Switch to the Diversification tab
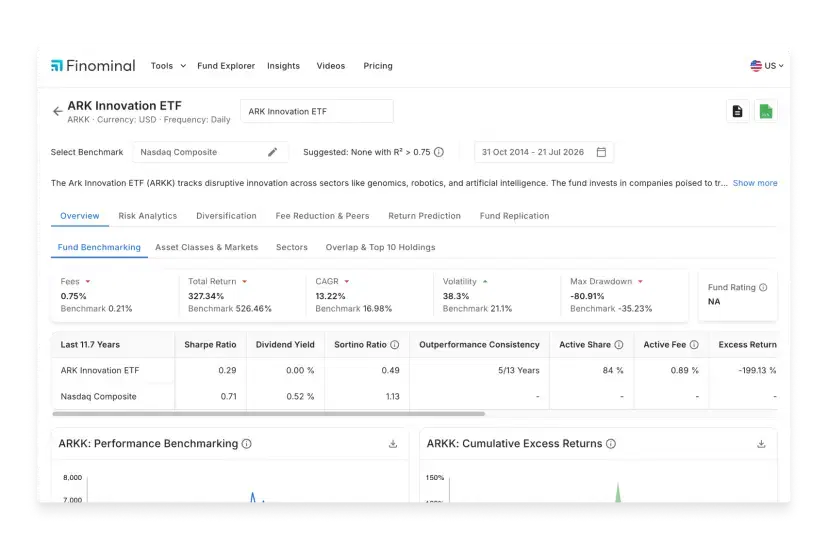This screenshot has height=546, width=828. tap(226, 216)
